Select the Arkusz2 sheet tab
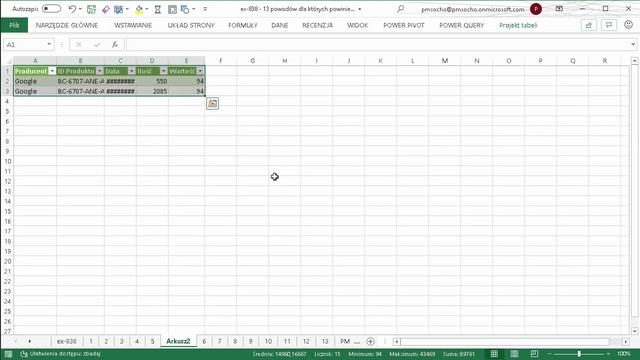The height and width of the screenshot is (360, 640). (x=178, y=341)
